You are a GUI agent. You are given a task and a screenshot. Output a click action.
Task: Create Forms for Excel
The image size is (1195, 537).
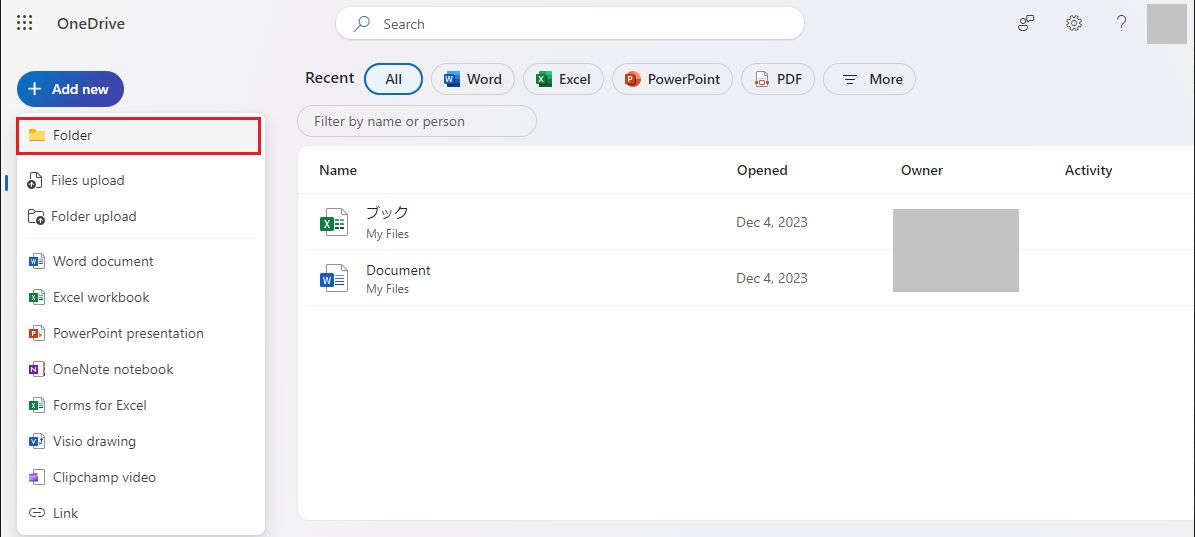tap(139, 405)
